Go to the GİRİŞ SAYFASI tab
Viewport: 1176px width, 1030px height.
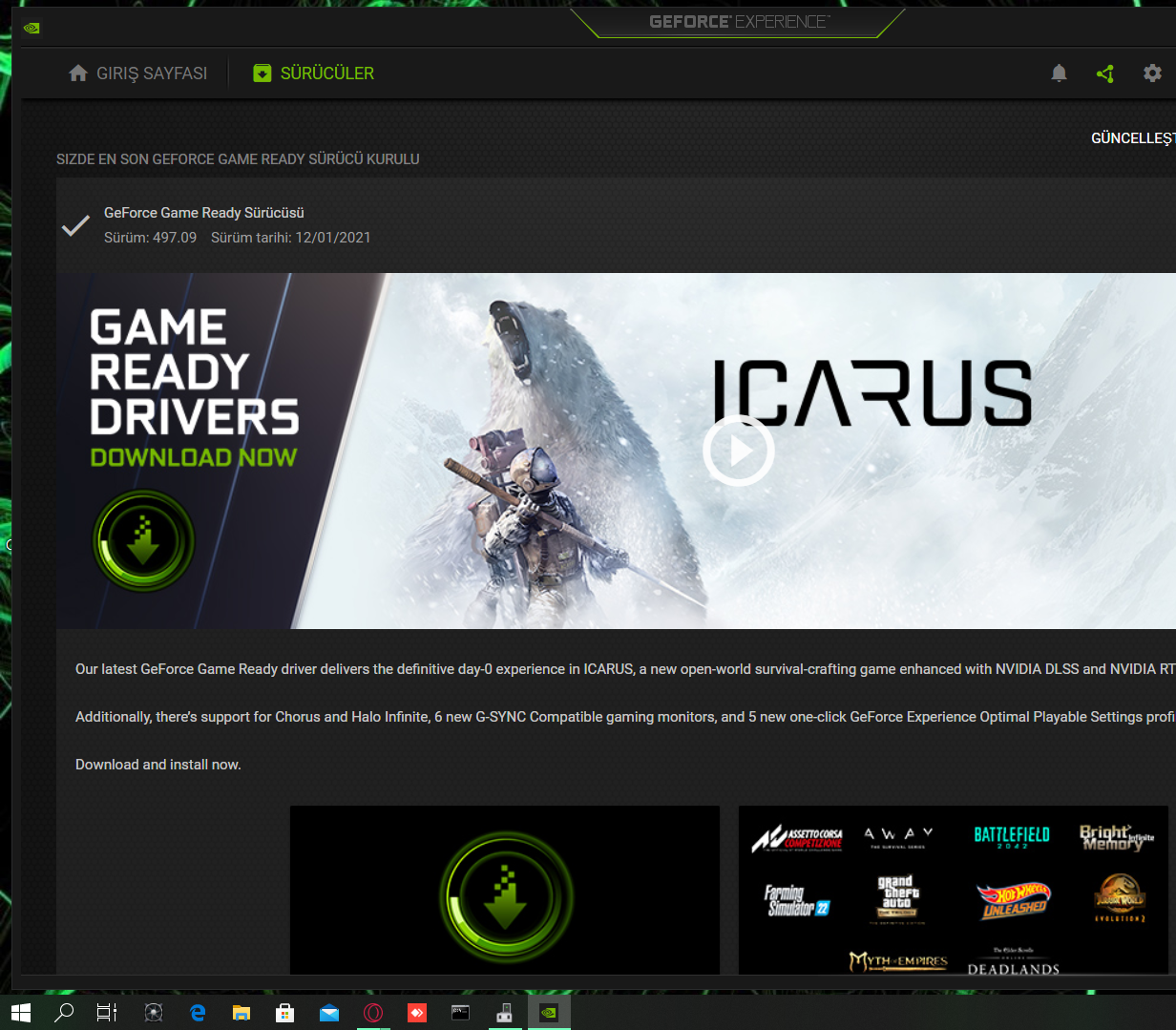click(x=138, y=74)
